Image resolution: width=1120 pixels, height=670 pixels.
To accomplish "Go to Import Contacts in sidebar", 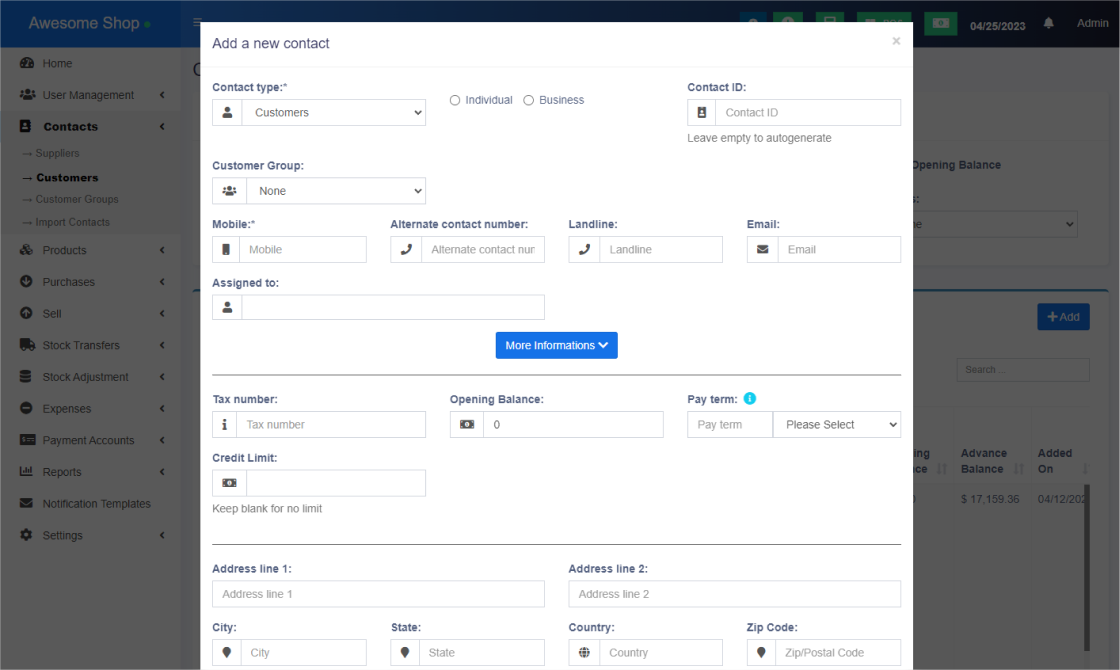I will (72, 222).
